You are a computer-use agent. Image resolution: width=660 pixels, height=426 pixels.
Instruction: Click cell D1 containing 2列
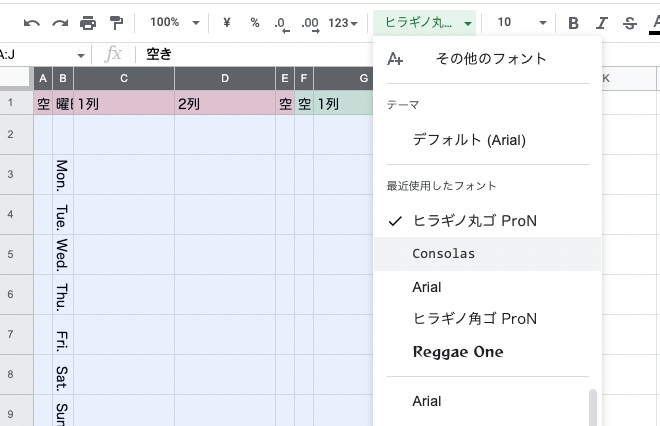coord(225,103)
